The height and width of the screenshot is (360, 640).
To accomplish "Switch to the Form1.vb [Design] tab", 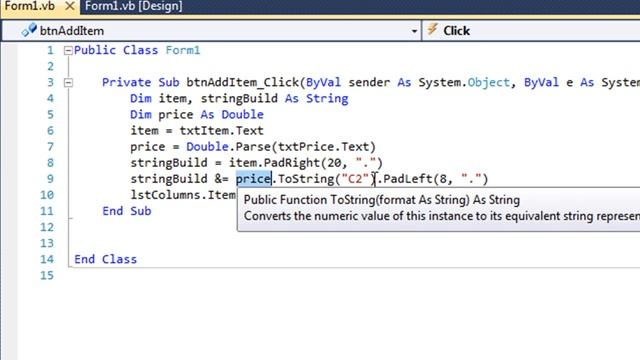I will [133, 6].
